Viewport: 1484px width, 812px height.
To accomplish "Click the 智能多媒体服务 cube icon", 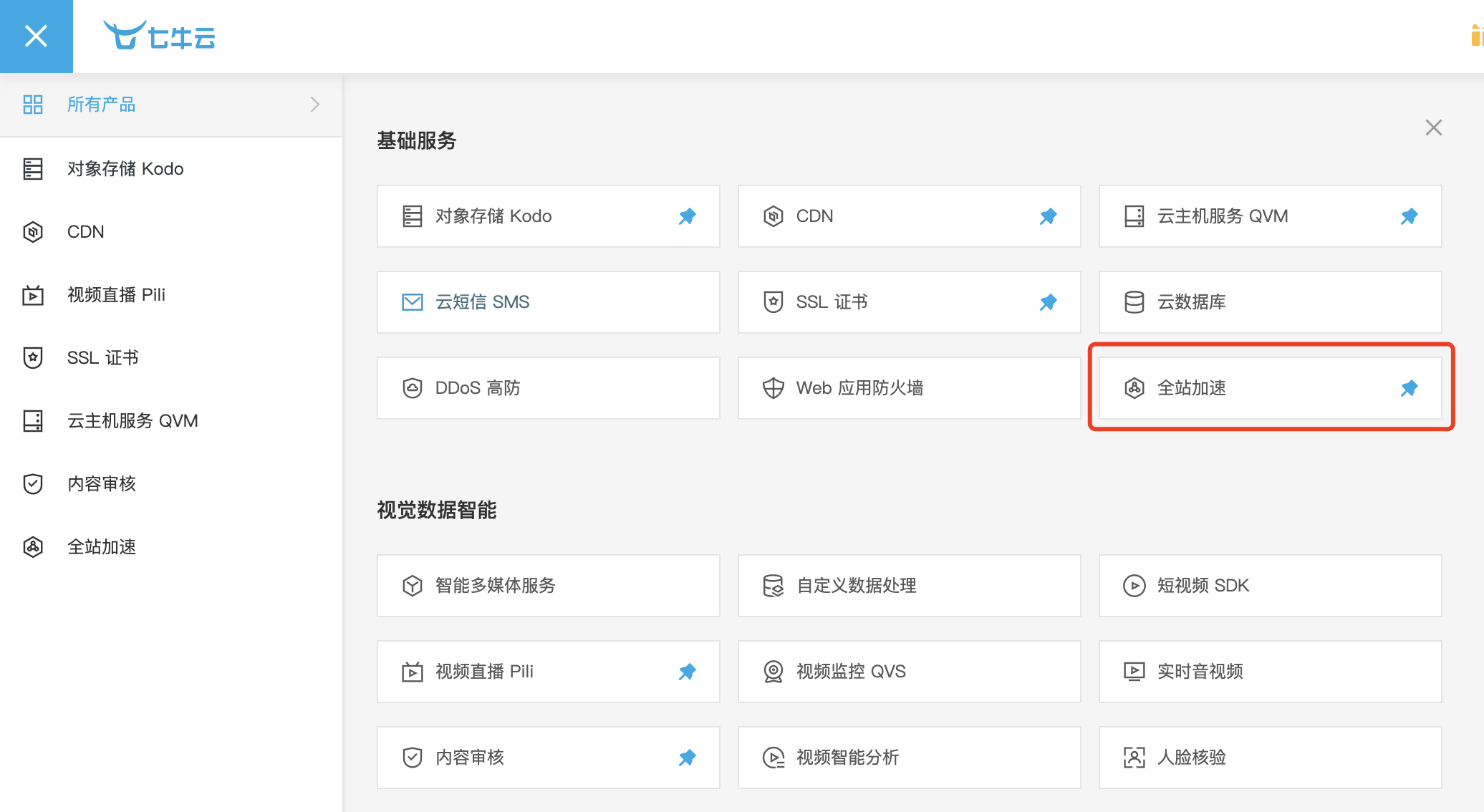I will (x=413, y=586).
